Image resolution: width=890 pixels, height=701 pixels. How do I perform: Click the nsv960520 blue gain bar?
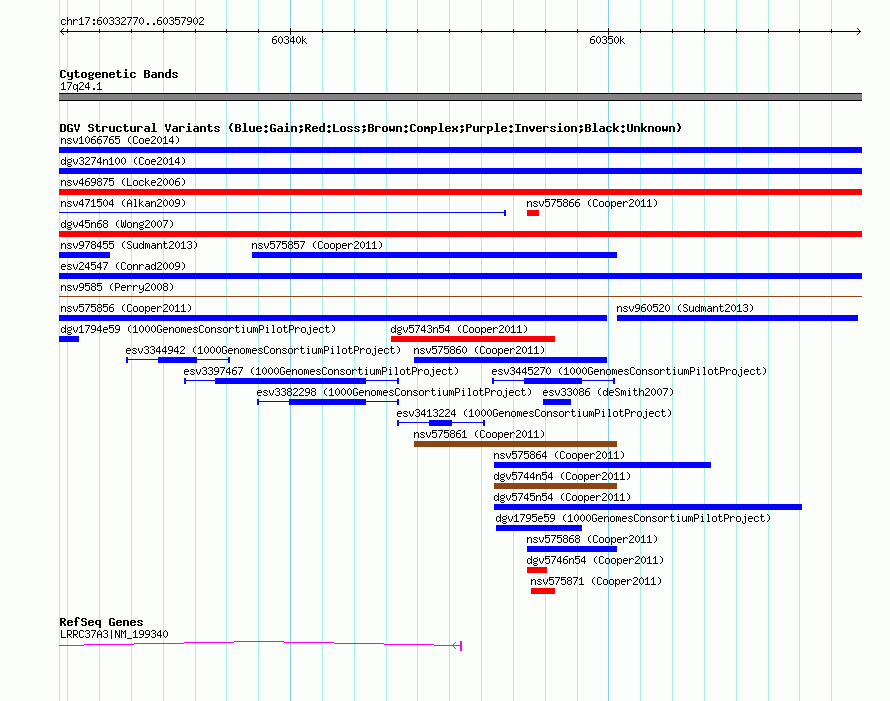[737, 318]
